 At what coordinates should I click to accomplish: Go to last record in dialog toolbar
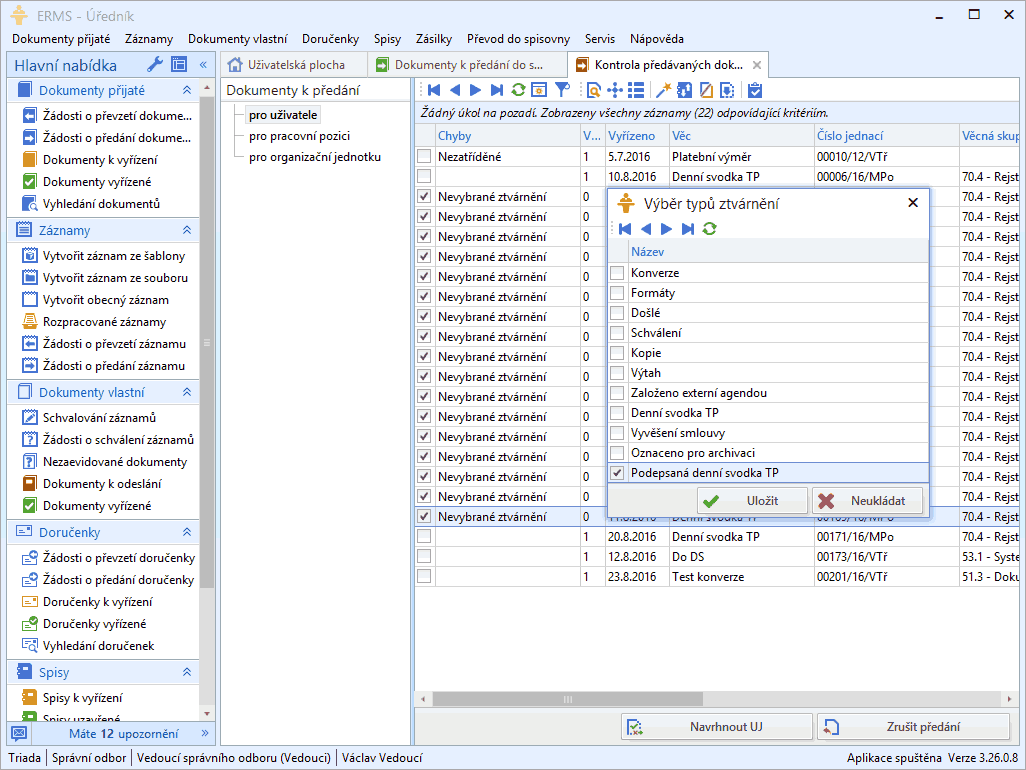pos(688,229)
